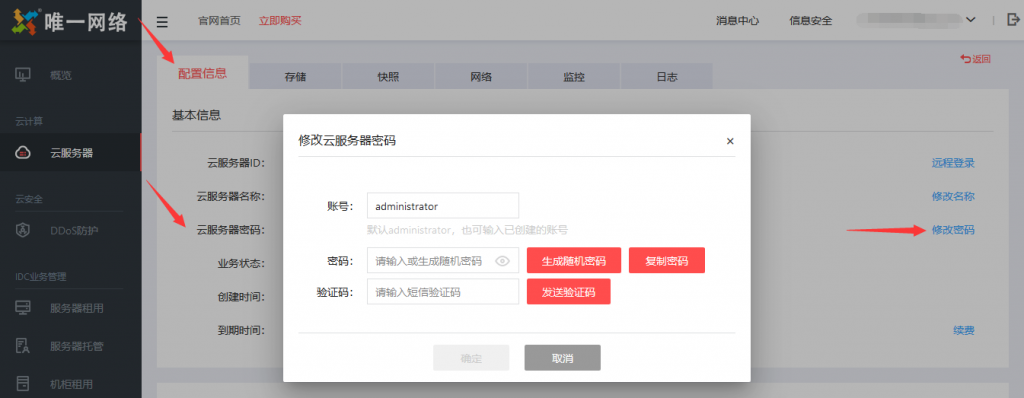This screenshot has height=398, width=1024.
Task: Click the 续费 renewal link
Action: tap(964, 331)
